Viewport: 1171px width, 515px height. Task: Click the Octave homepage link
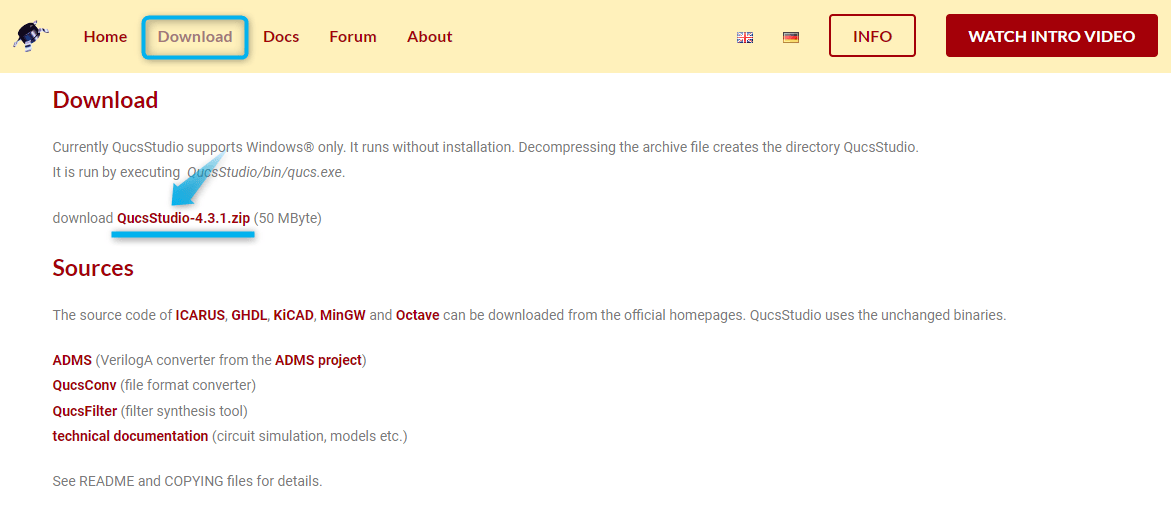pos(418,315)
